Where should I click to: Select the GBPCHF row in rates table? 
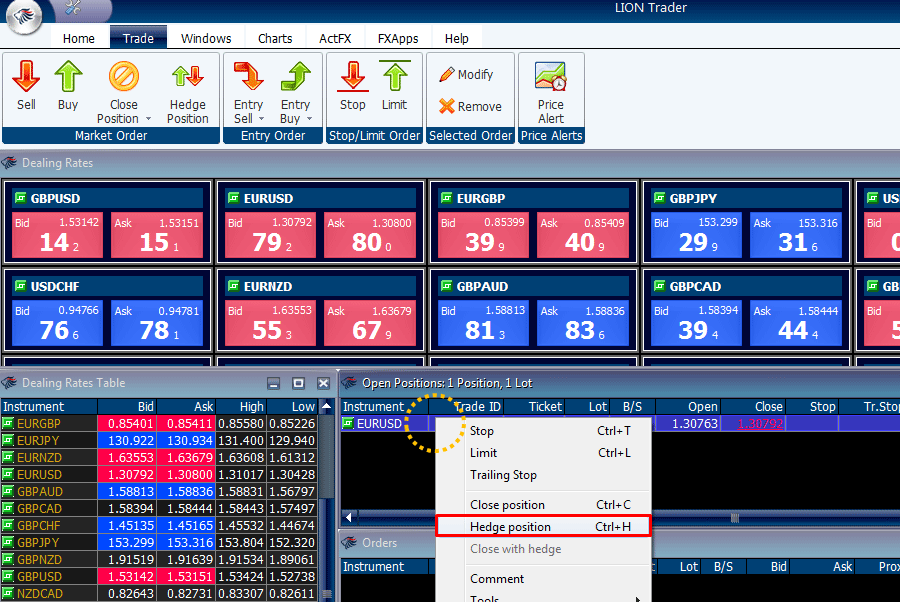click(x=159, y=525)
